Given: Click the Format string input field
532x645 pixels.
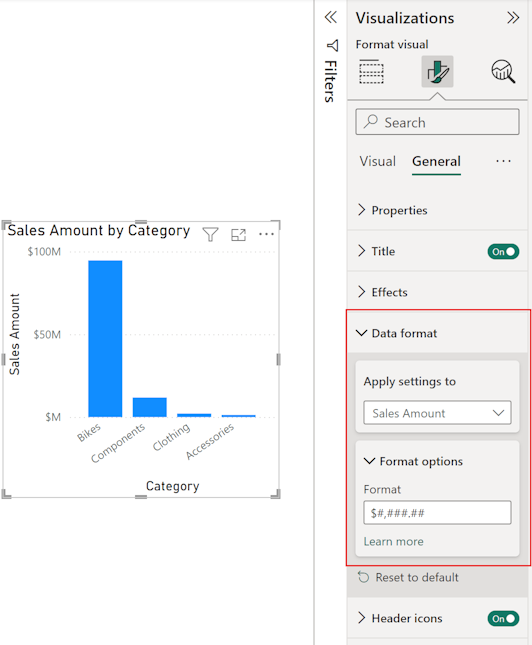Looking at the screenshot, I should (437, 513).
